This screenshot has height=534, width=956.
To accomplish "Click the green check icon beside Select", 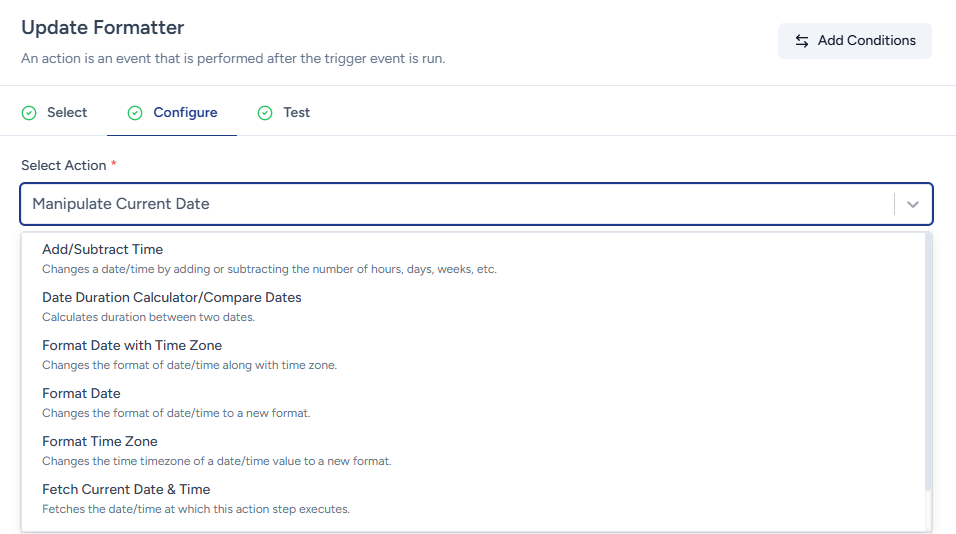I will [29, 113].
